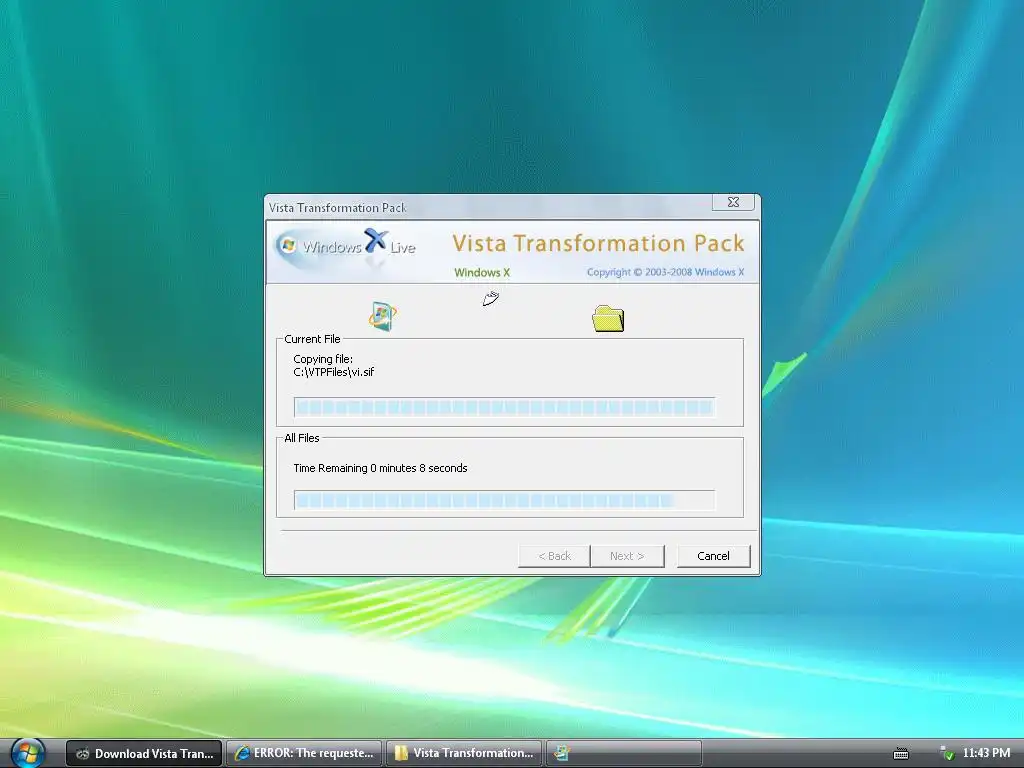Click the Copying file: label
This screenshot has height=768, width=1024.
[x=323, y=359]
